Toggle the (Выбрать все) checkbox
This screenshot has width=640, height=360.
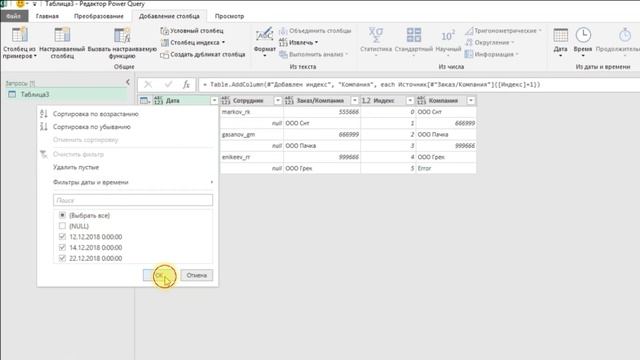coord(62,215)
